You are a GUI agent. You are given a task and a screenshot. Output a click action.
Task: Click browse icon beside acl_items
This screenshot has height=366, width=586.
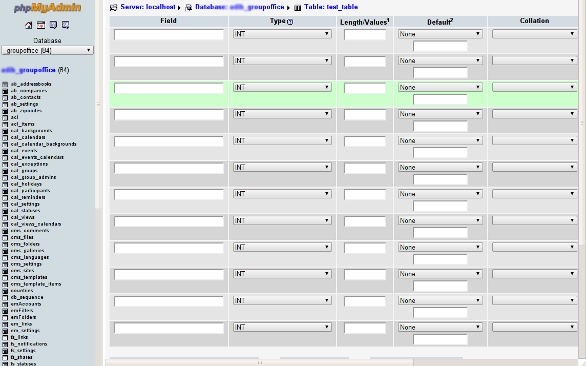(5, 124)
